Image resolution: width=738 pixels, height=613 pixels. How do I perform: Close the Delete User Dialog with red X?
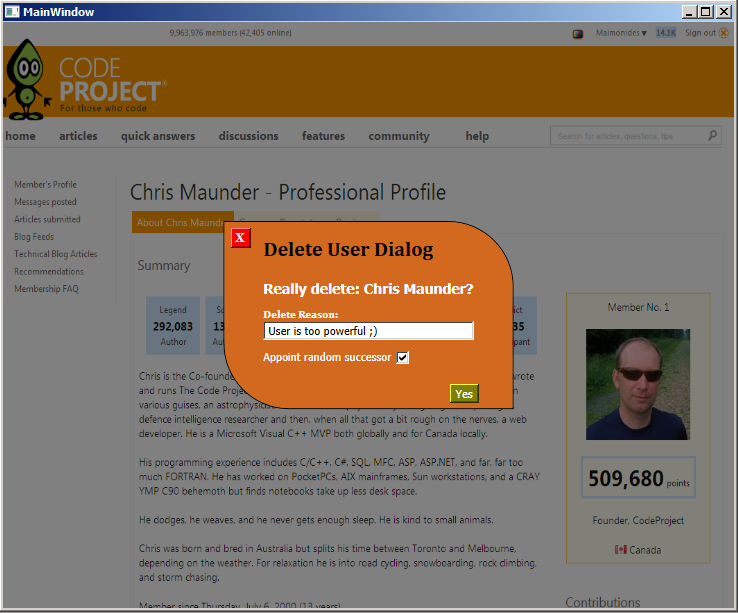[241, 238]
